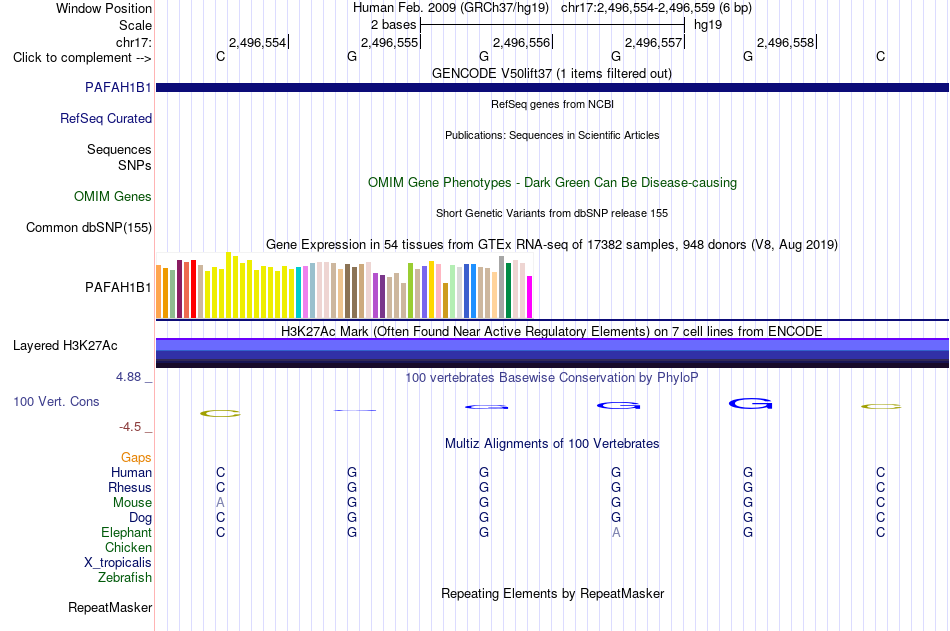Click the Rhesus species label
This screenshot has height=631, width=950.
click(x=130, y=488)
